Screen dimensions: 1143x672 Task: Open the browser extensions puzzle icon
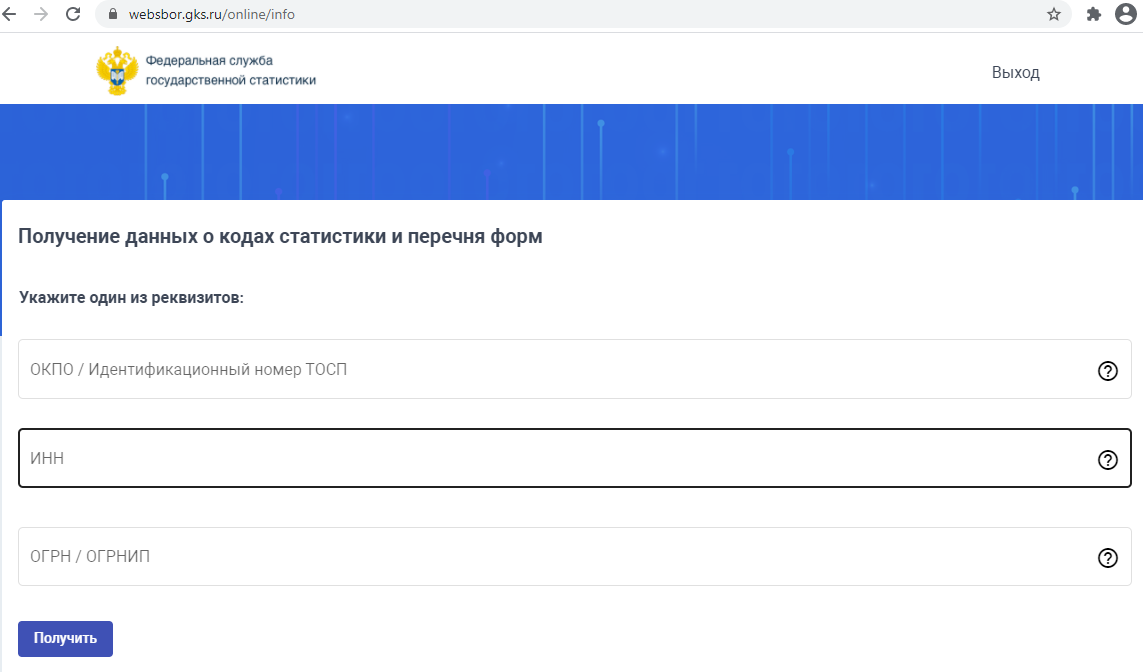click(x=1093, y=14)
